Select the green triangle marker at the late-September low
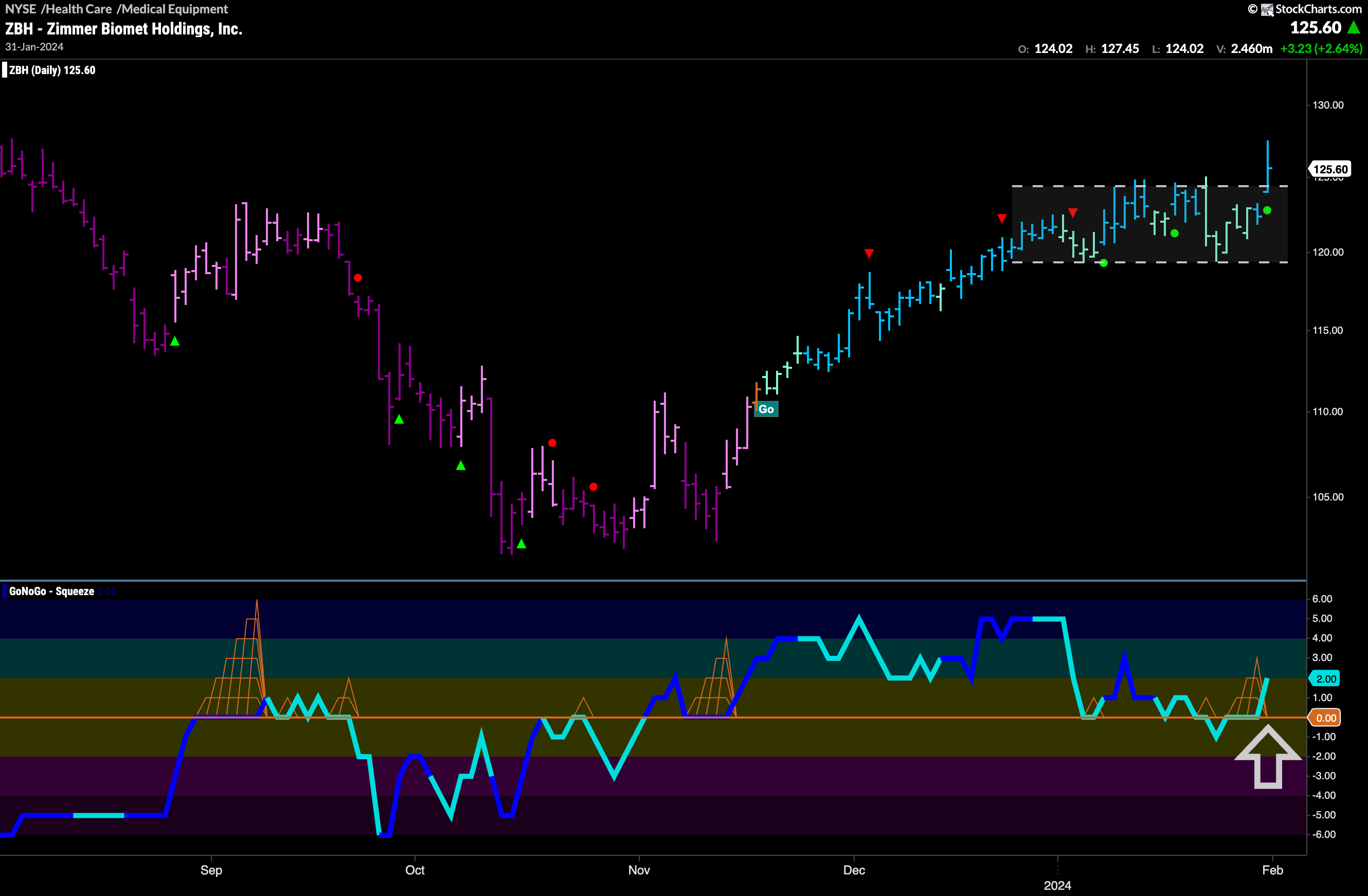Screen dimensions: 1368x896 click(x=399, y=420)
